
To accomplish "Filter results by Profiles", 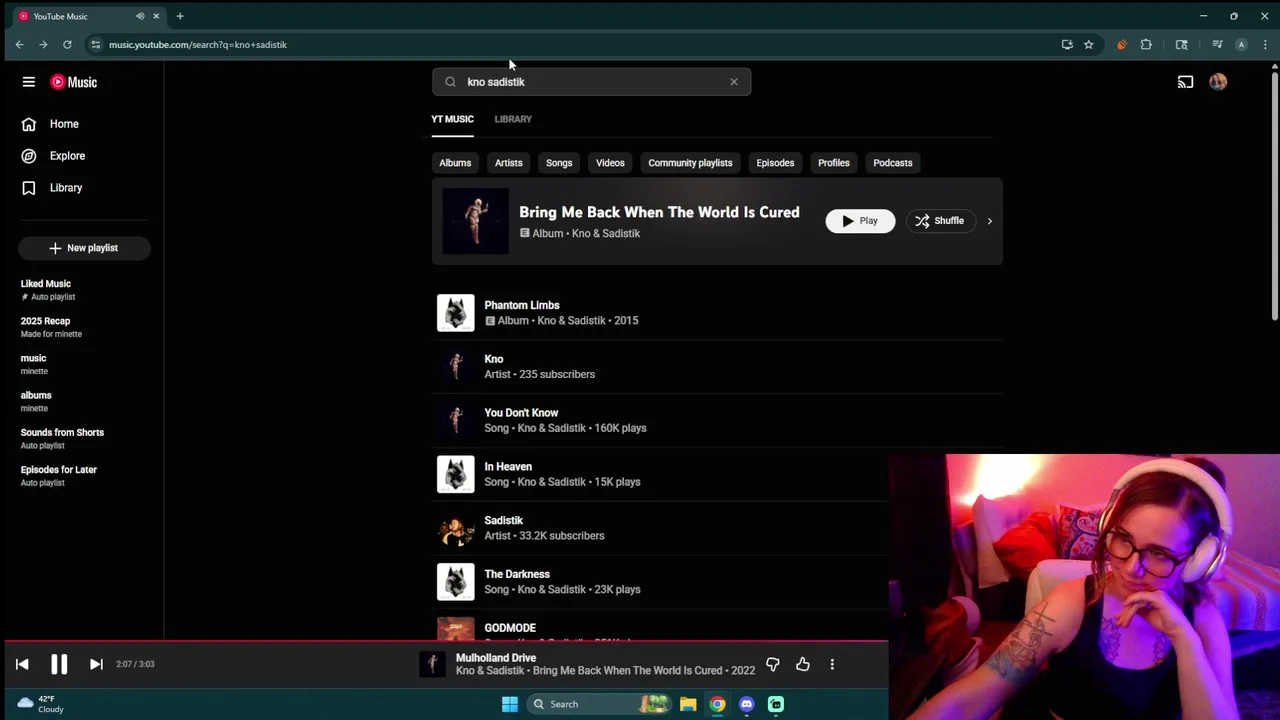I will (x=834, y=163).
